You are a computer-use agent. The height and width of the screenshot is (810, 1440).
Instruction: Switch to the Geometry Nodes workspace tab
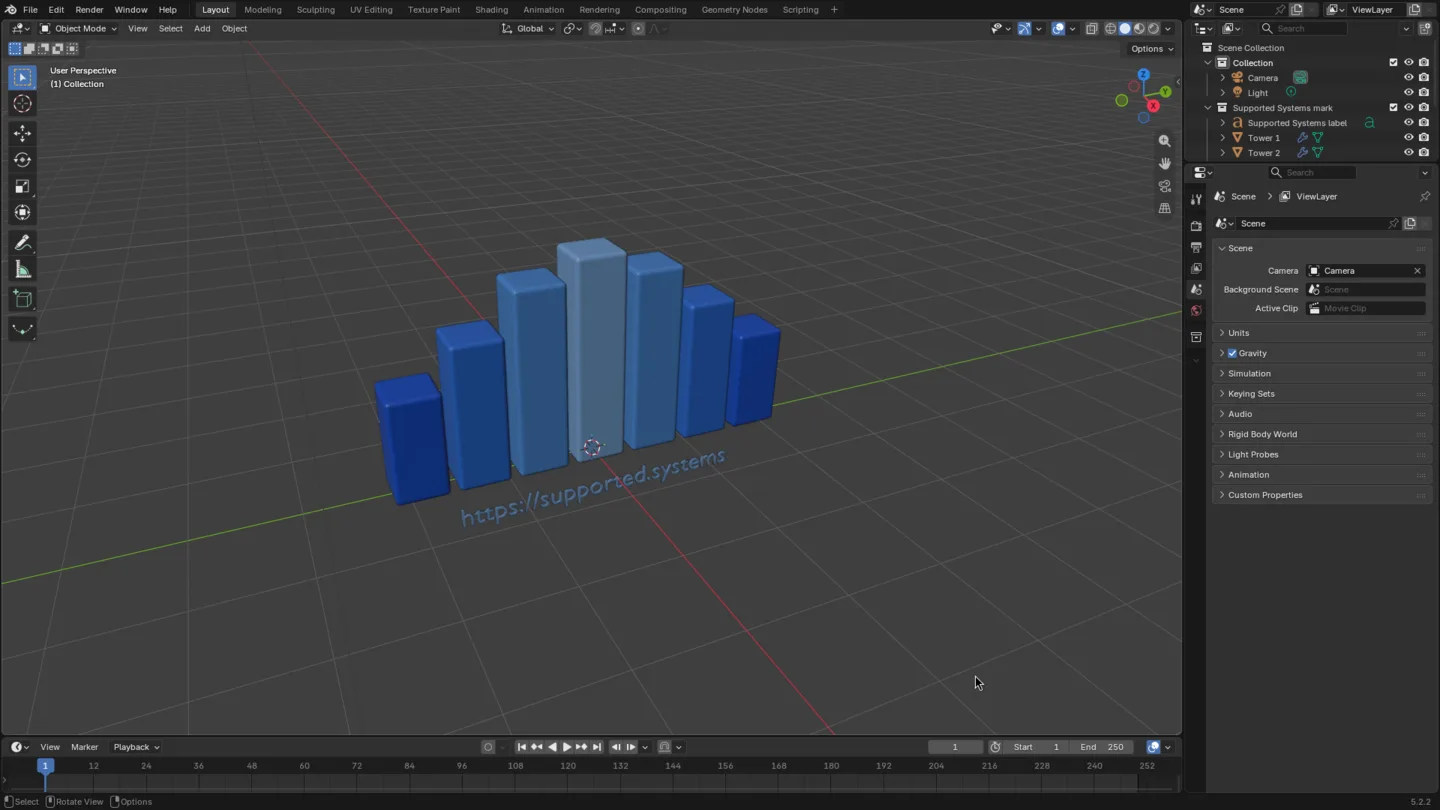pyautogui.click(x=734, y=10)
